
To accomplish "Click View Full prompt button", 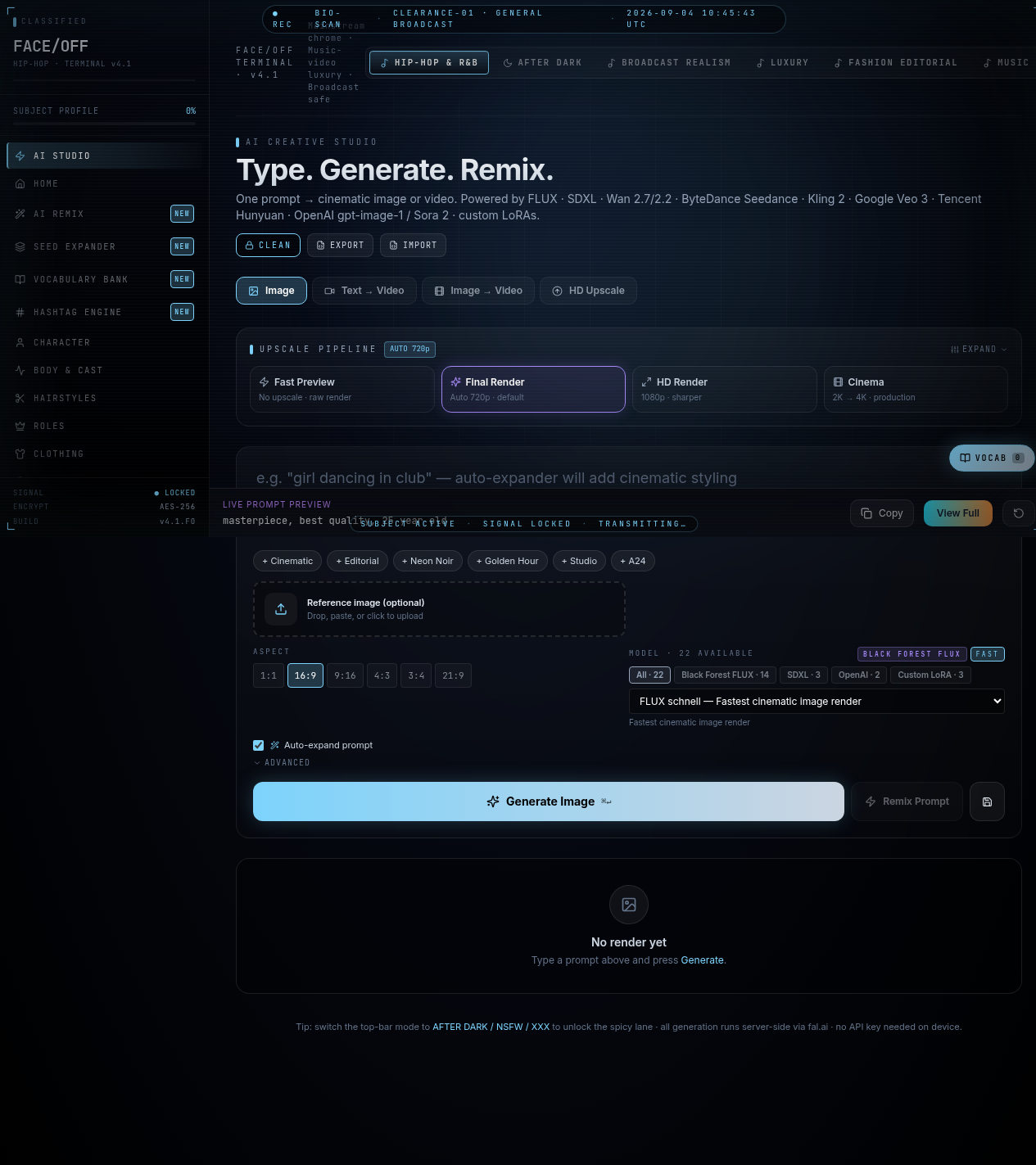I will (x=957, y=513).
